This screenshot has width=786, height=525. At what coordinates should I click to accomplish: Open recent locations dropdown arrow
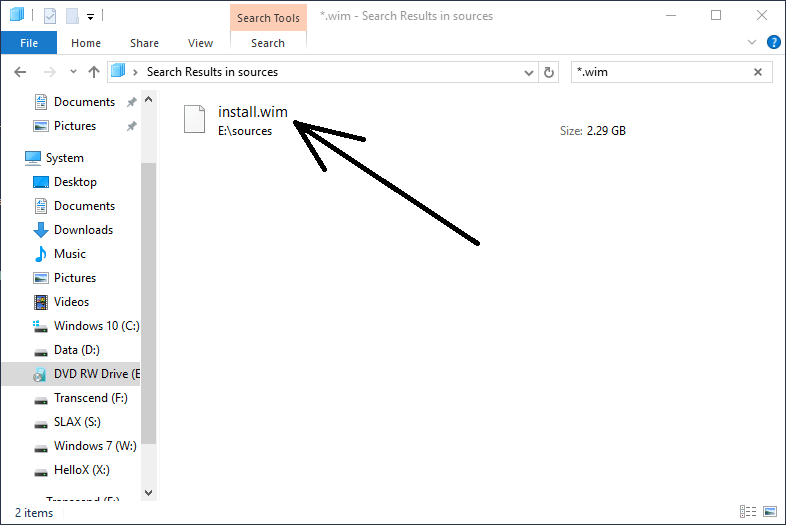point(71,72)
